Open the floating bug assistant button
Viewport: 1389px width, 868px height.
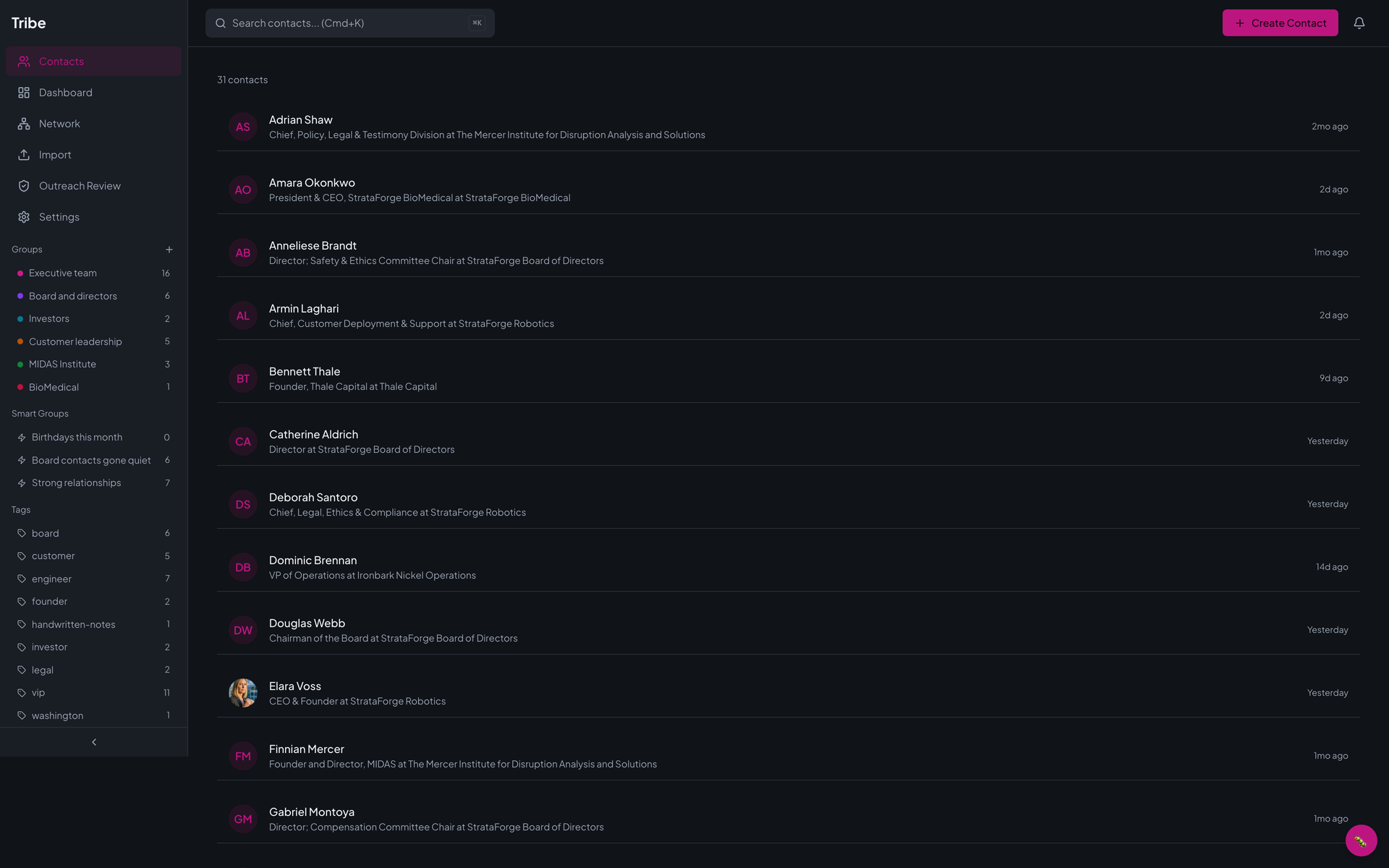pyautogui.click(x=1361, y=841)
